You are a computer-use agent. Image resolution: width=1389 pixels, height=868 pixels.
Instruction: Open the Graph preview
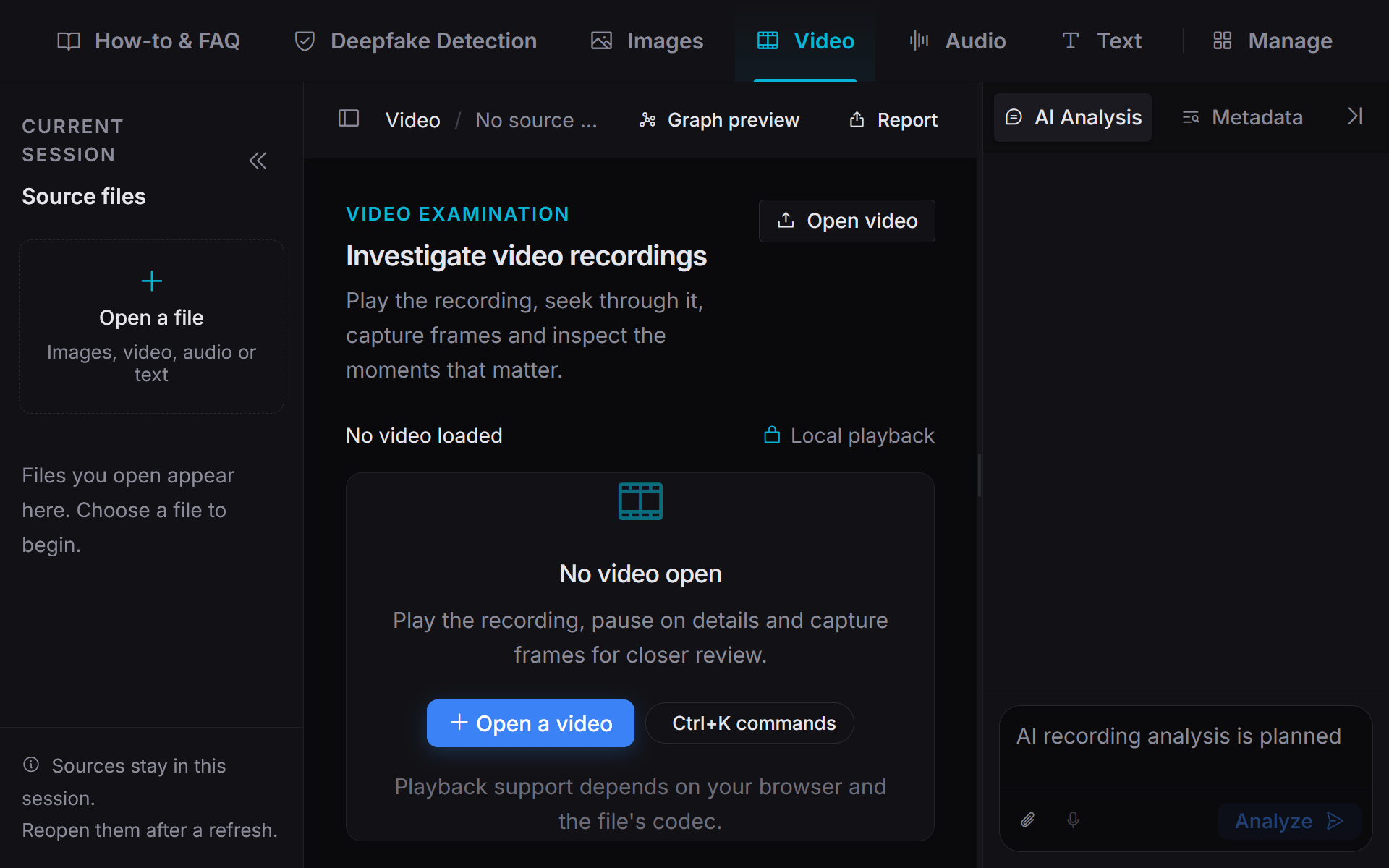719,120
